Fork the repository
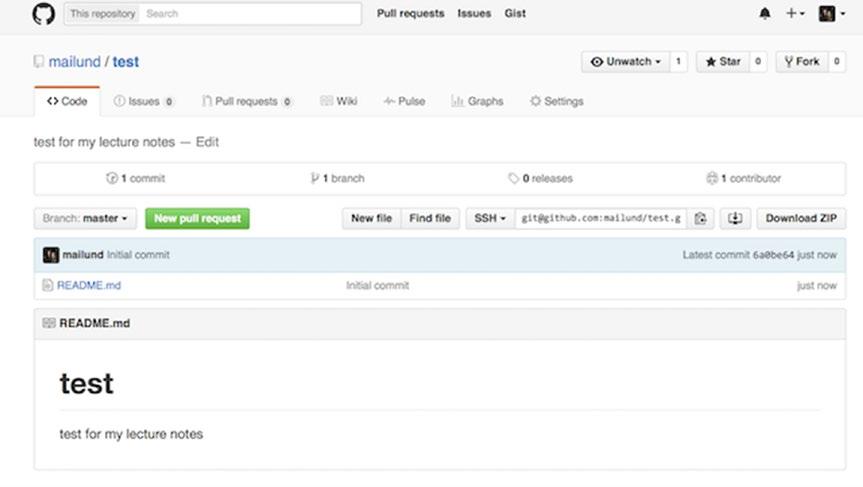Image resolution: width=863 pixels, height=487 pixels. point(801,62)
